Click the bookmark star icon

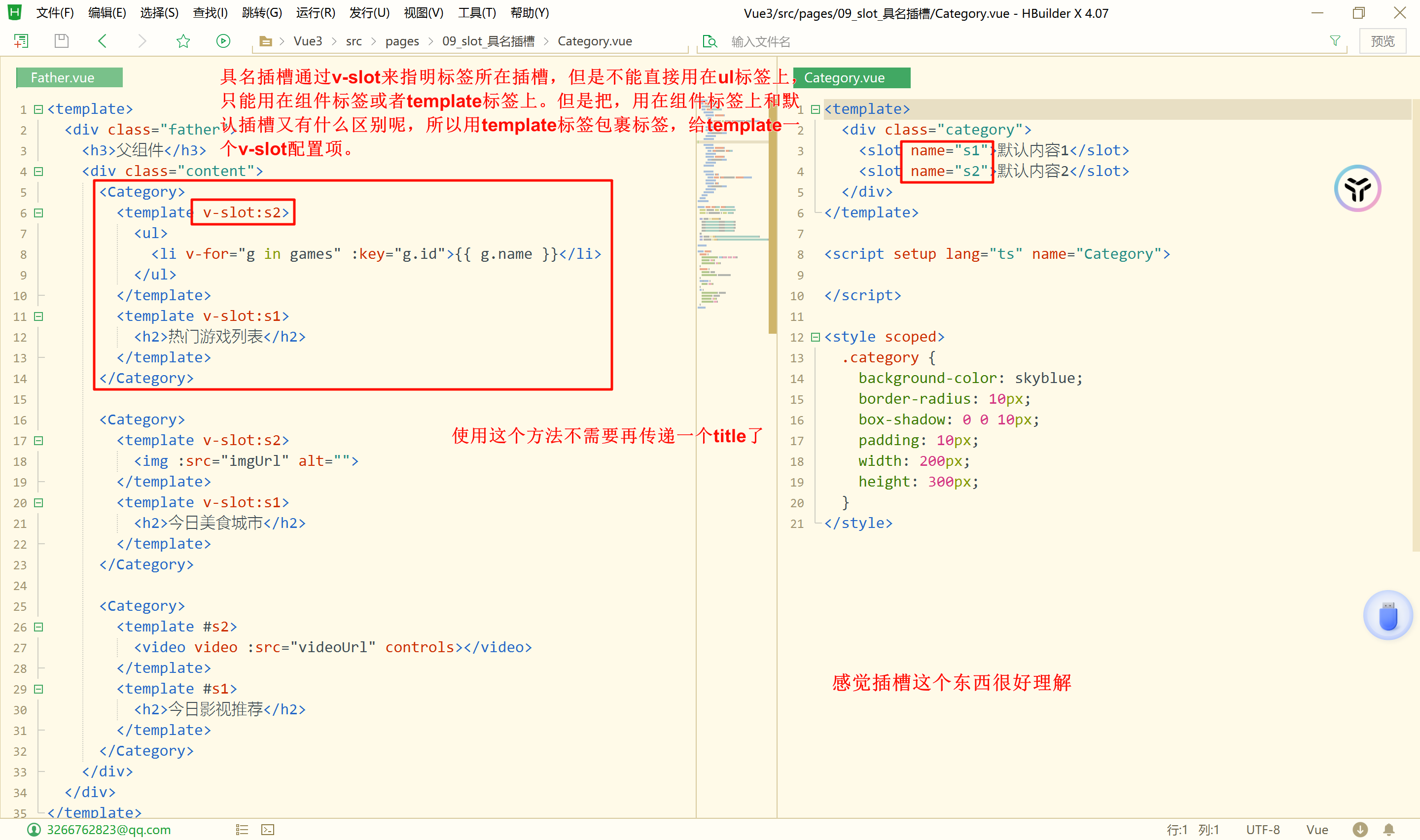[x=183, y=41]
